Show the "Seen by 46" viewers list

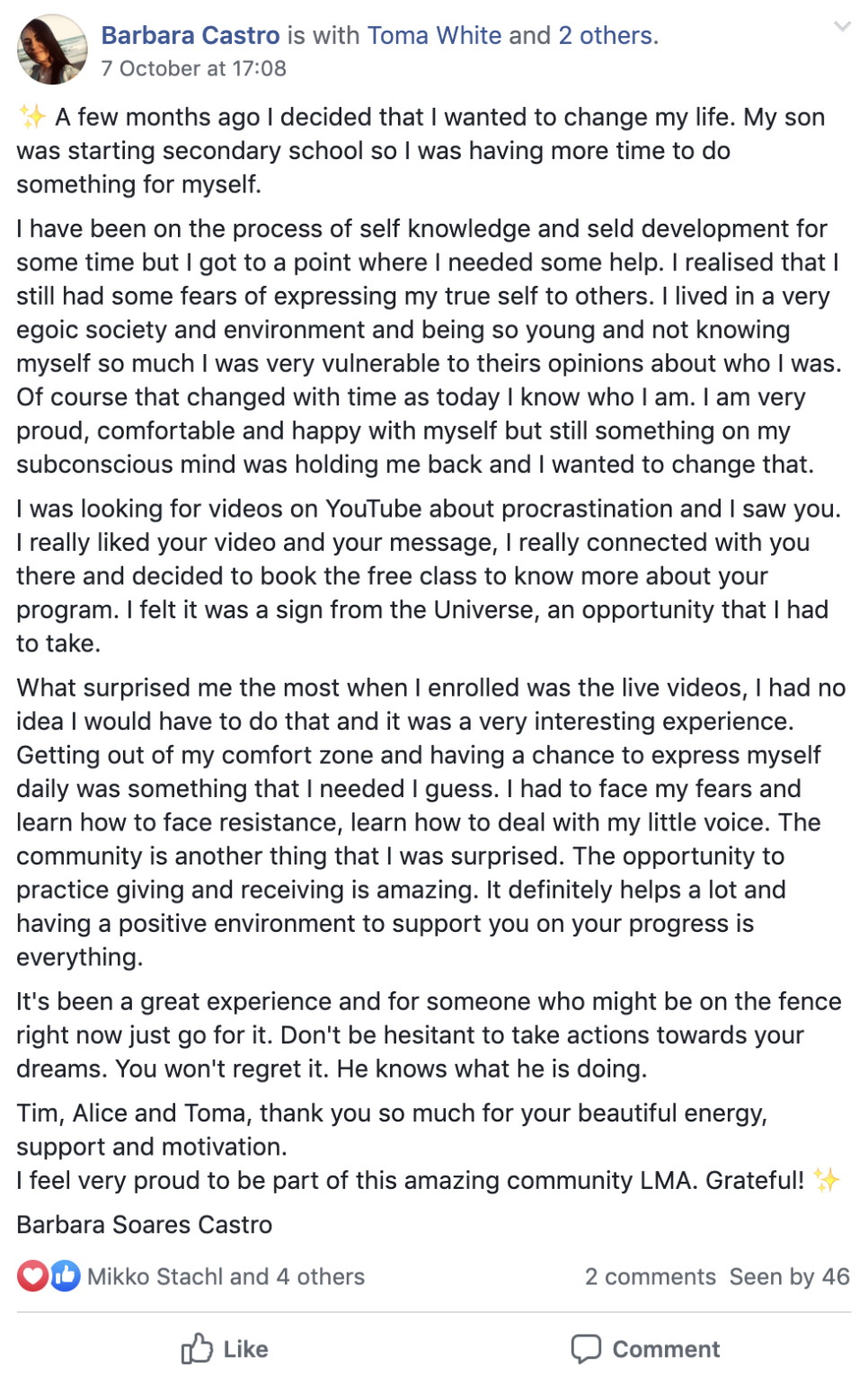tap(790, 1276)
